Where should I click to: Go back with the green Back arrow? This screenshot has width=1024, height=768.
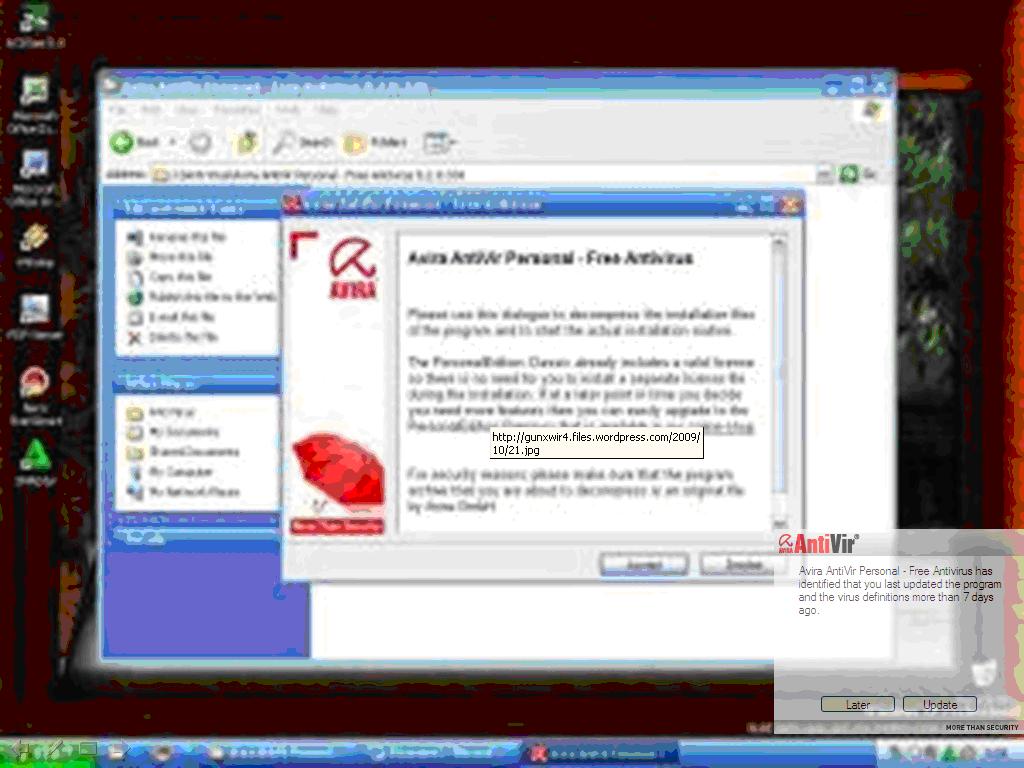point(135,142)
